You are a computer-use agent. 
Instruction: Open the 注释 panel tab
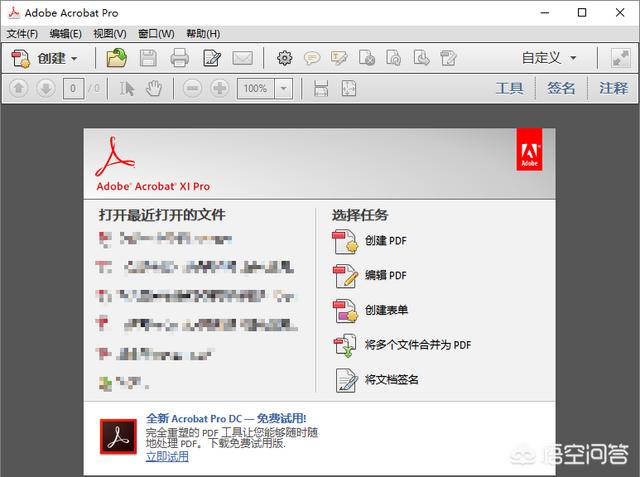pos(613,88)
